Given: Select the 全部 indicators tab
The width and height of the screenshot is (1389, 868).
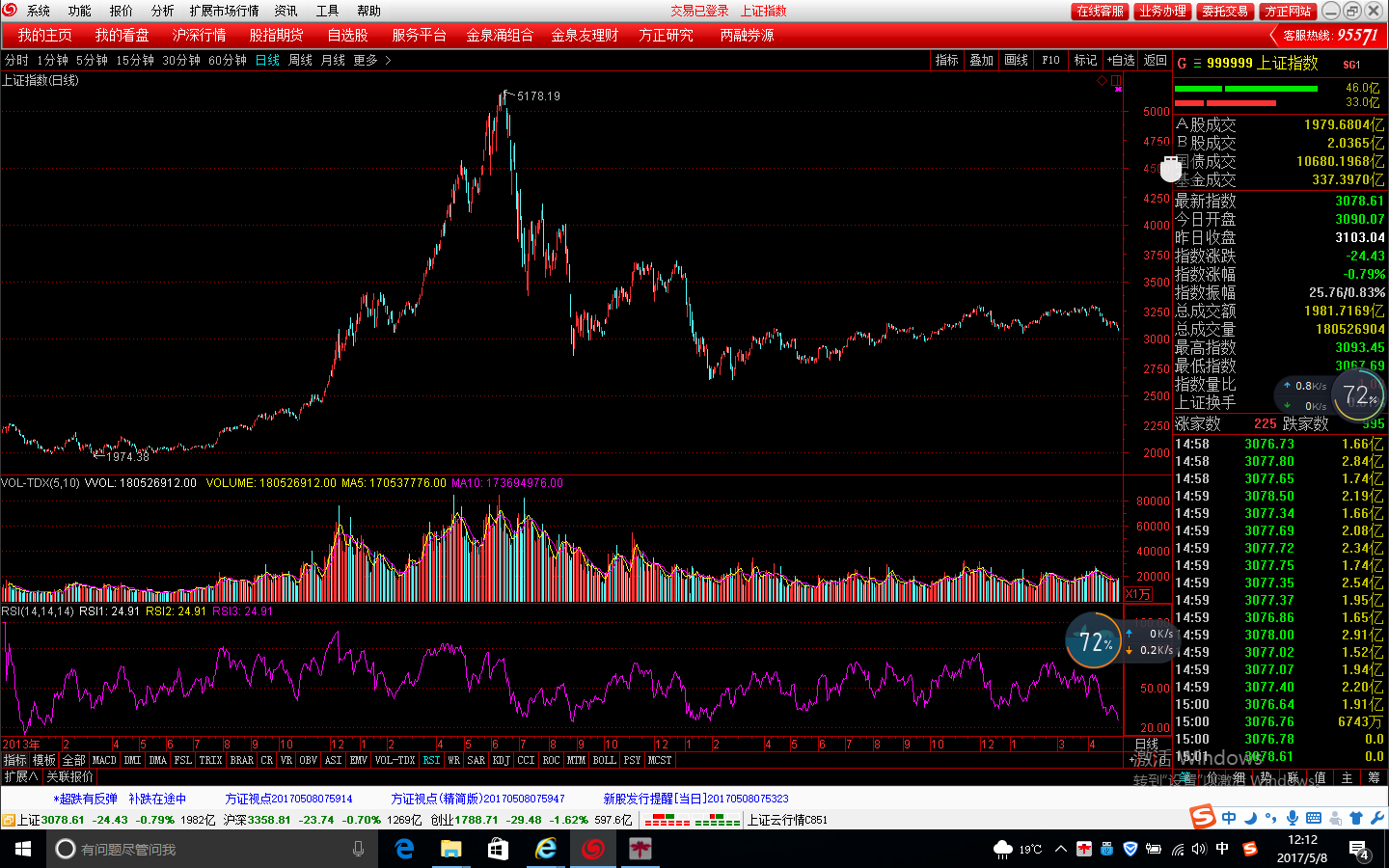Looking at the screenshot, I should [74, 760].
